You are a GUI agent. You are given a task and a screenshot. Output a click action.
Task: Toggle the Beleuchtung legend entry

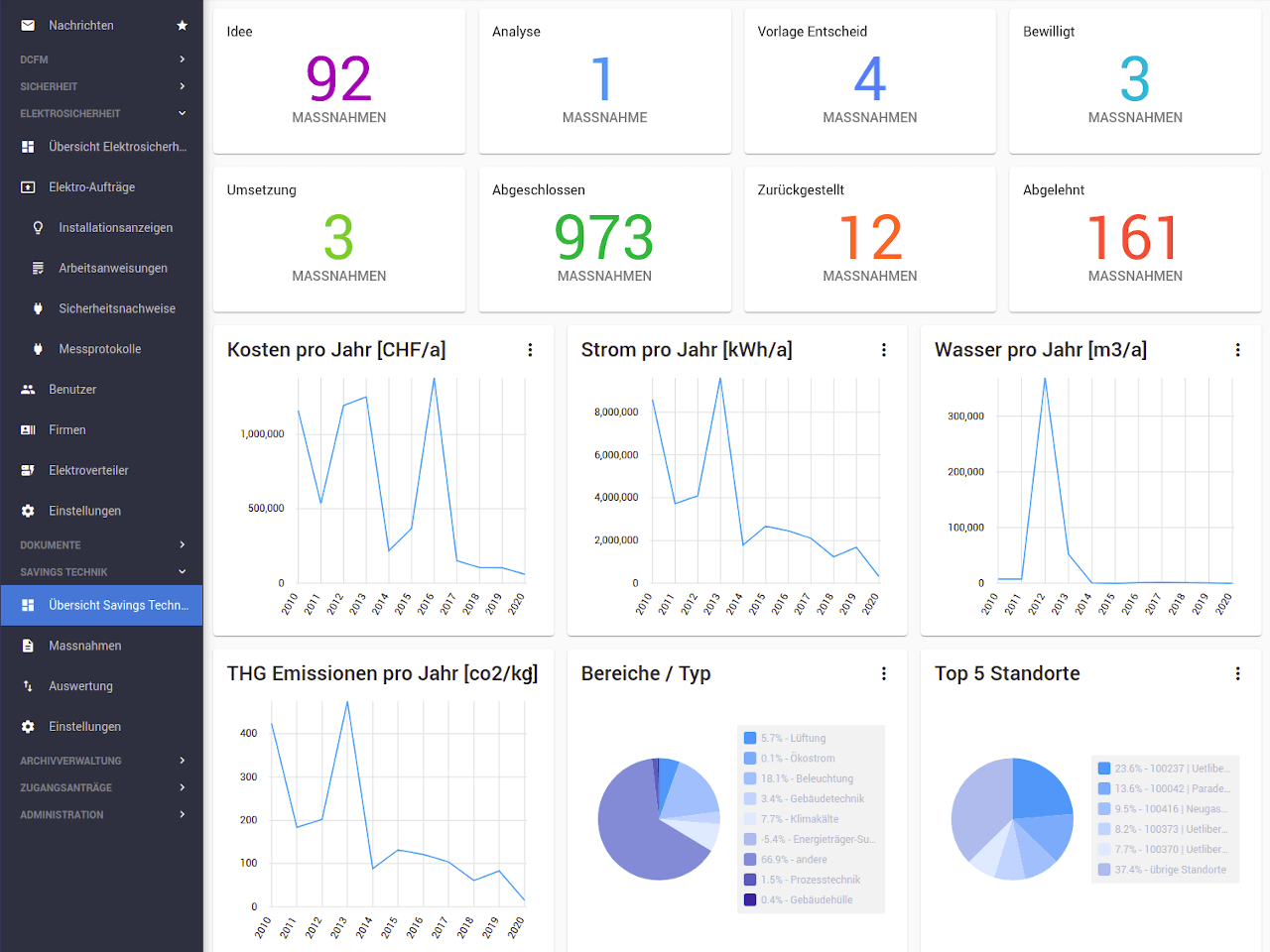tap(806, 778)
